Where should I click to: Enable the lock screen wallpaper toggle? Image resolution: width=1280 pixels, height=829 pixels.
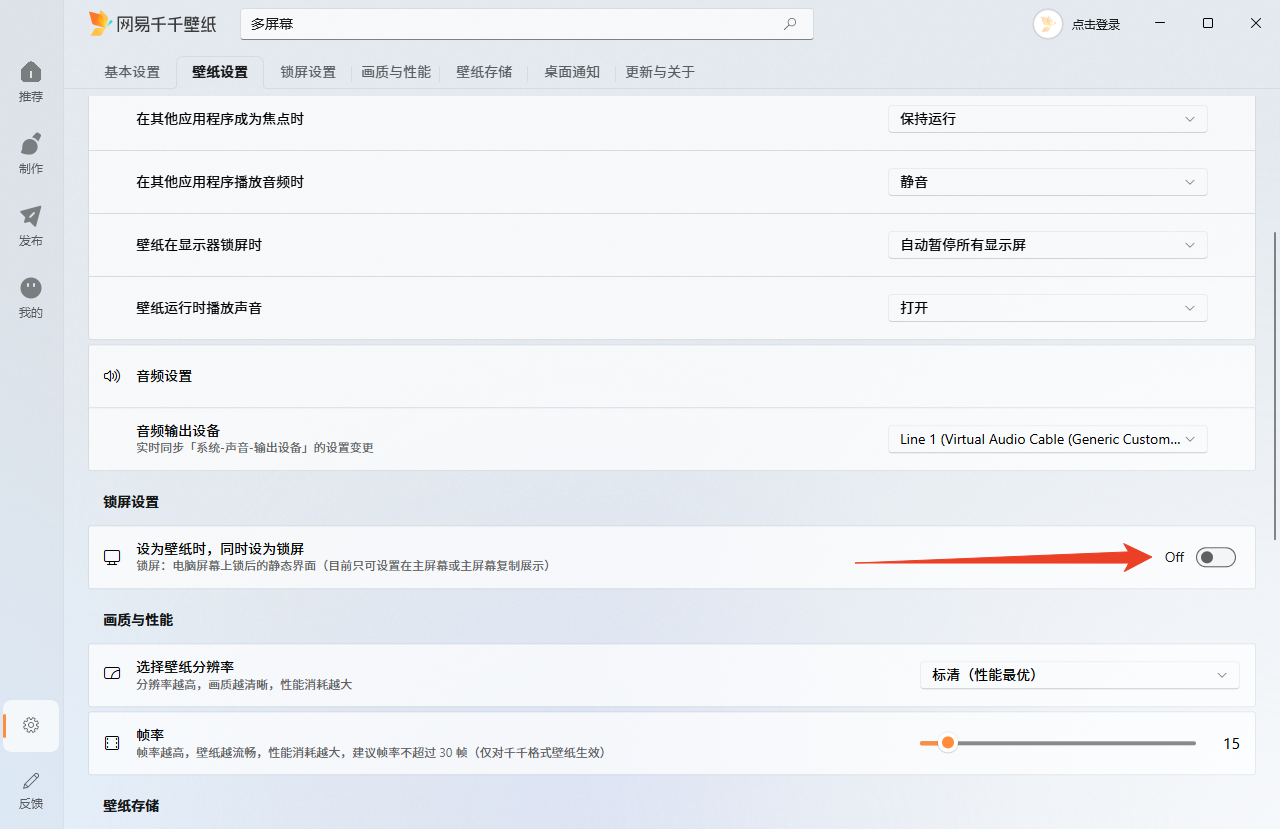1215,557
